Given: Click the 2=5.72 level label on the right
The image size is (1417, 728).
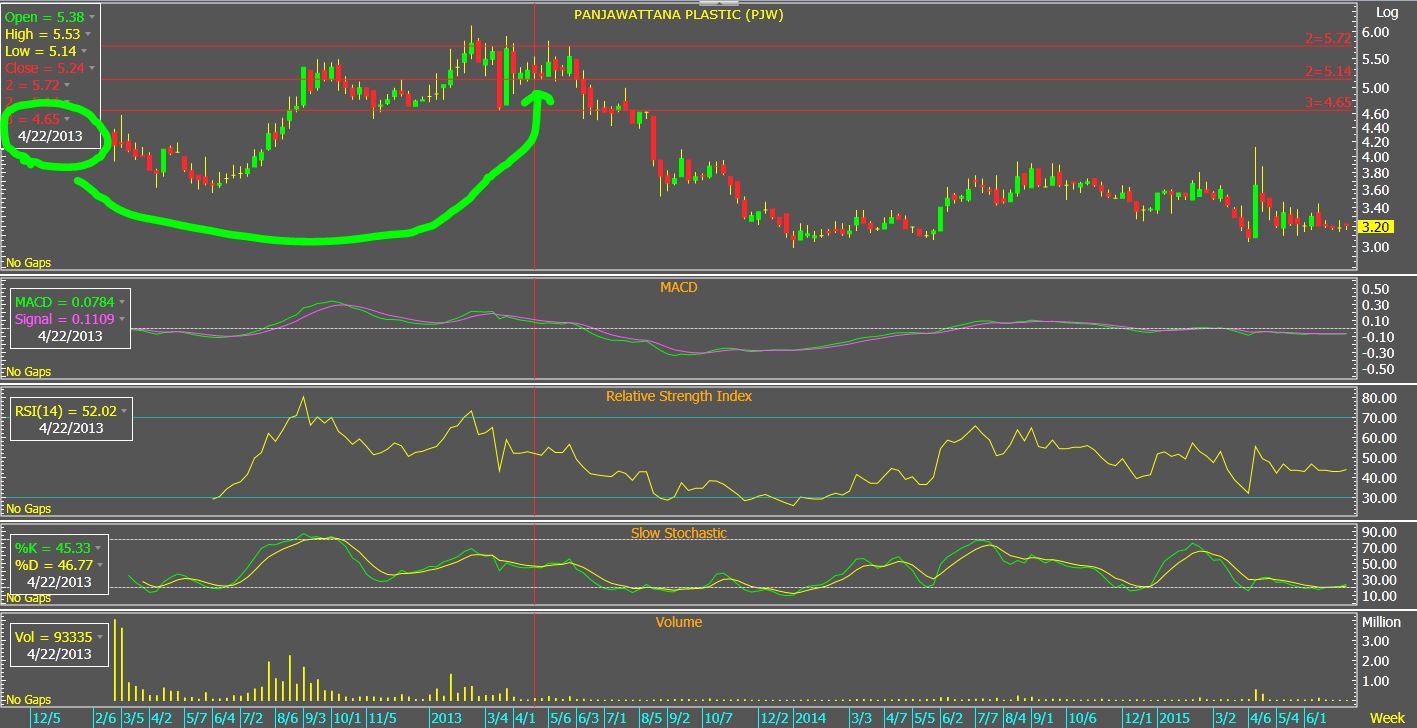Looking at the screenshot, I should coord(1328,39).
